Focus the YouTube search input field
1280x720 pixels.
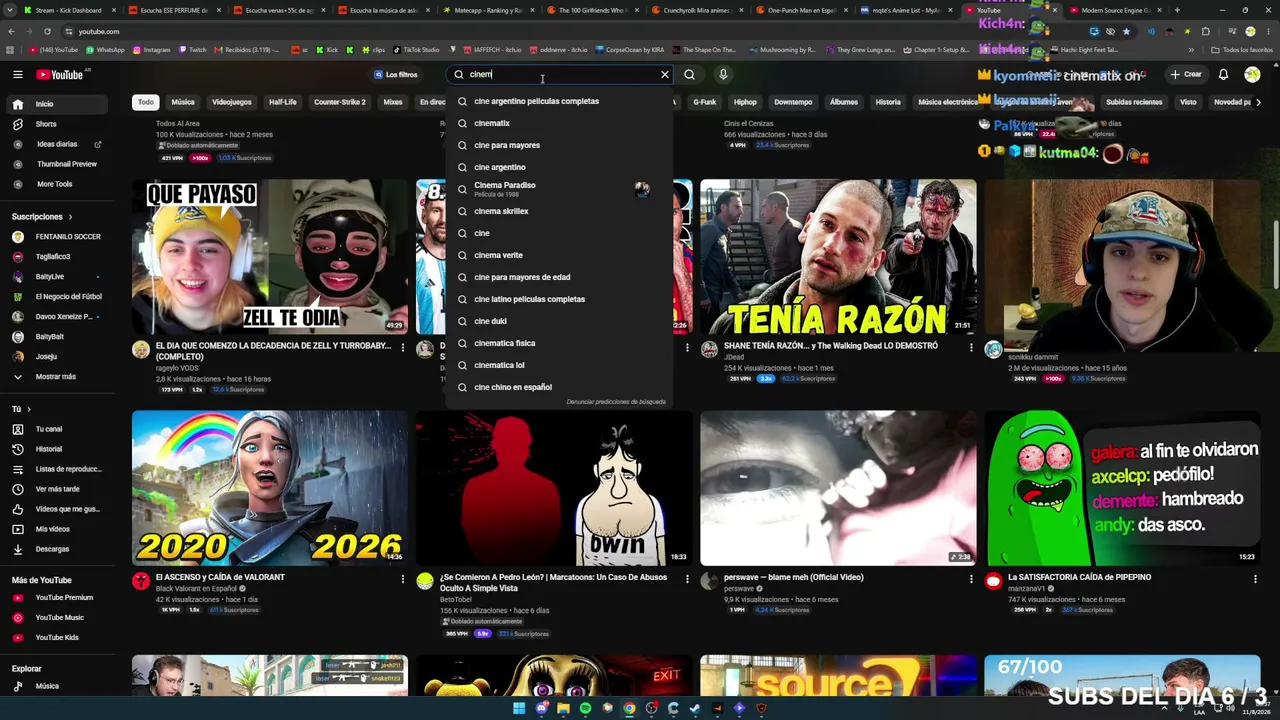[x=560, y=74]
